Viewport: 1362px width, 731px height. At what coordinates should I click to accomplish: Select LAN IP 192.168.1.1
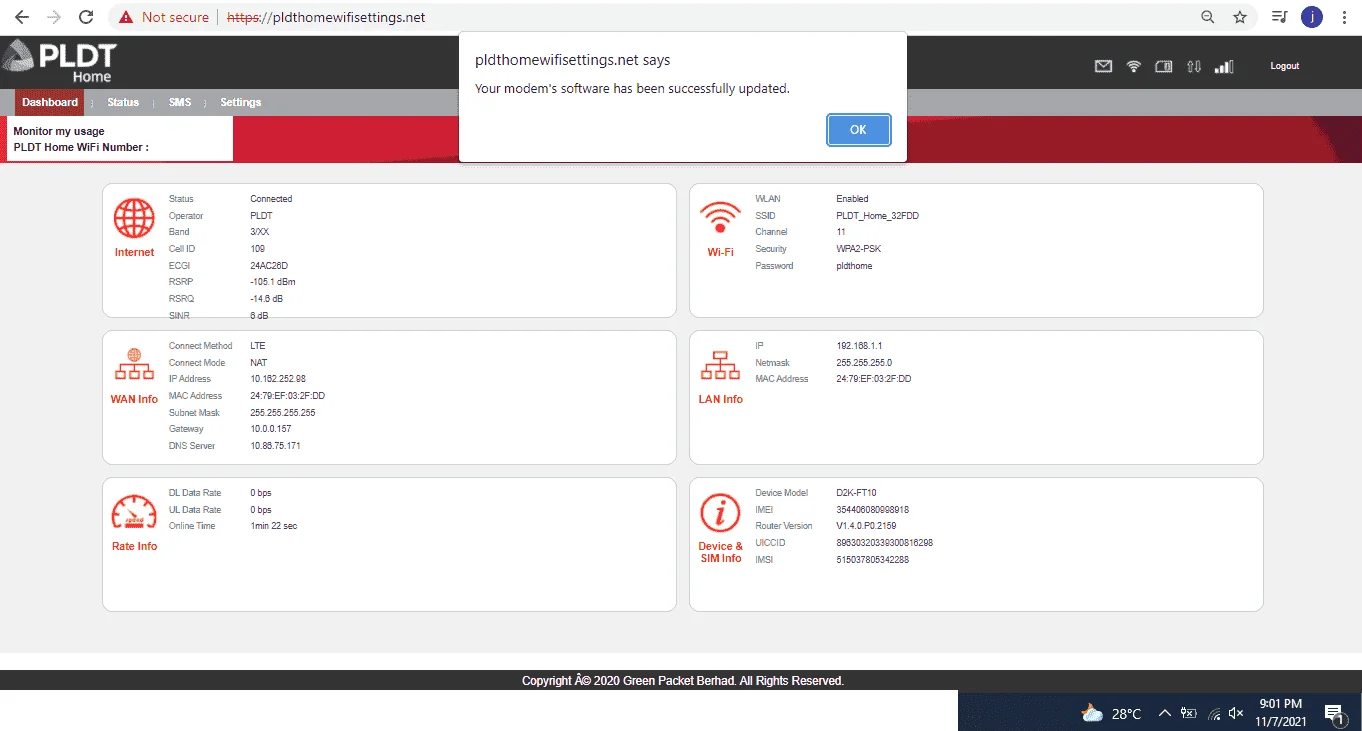pyautogui.click(x=859, y=346)
